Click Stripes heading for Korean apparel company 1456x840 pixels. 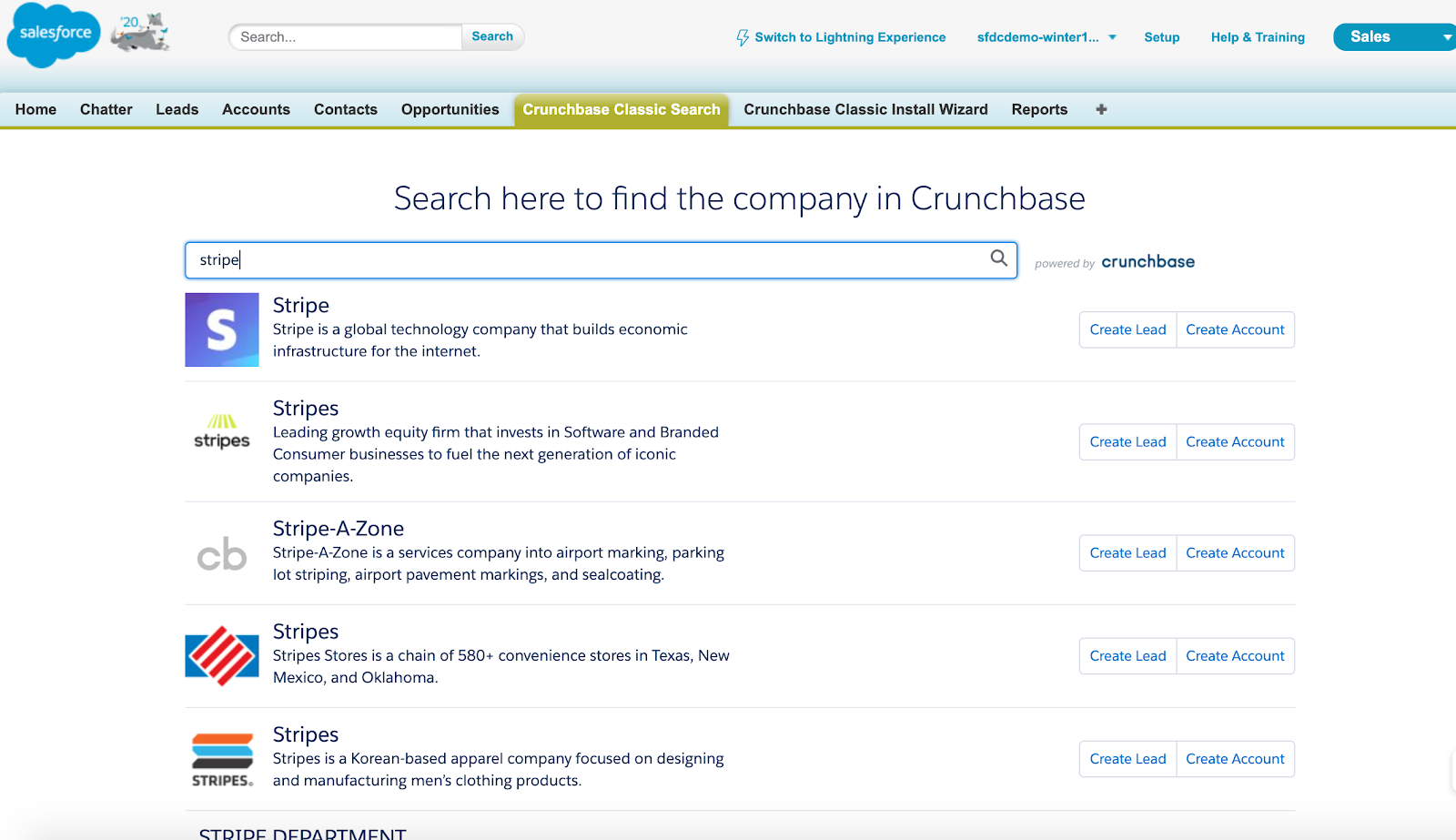(306, 734)
